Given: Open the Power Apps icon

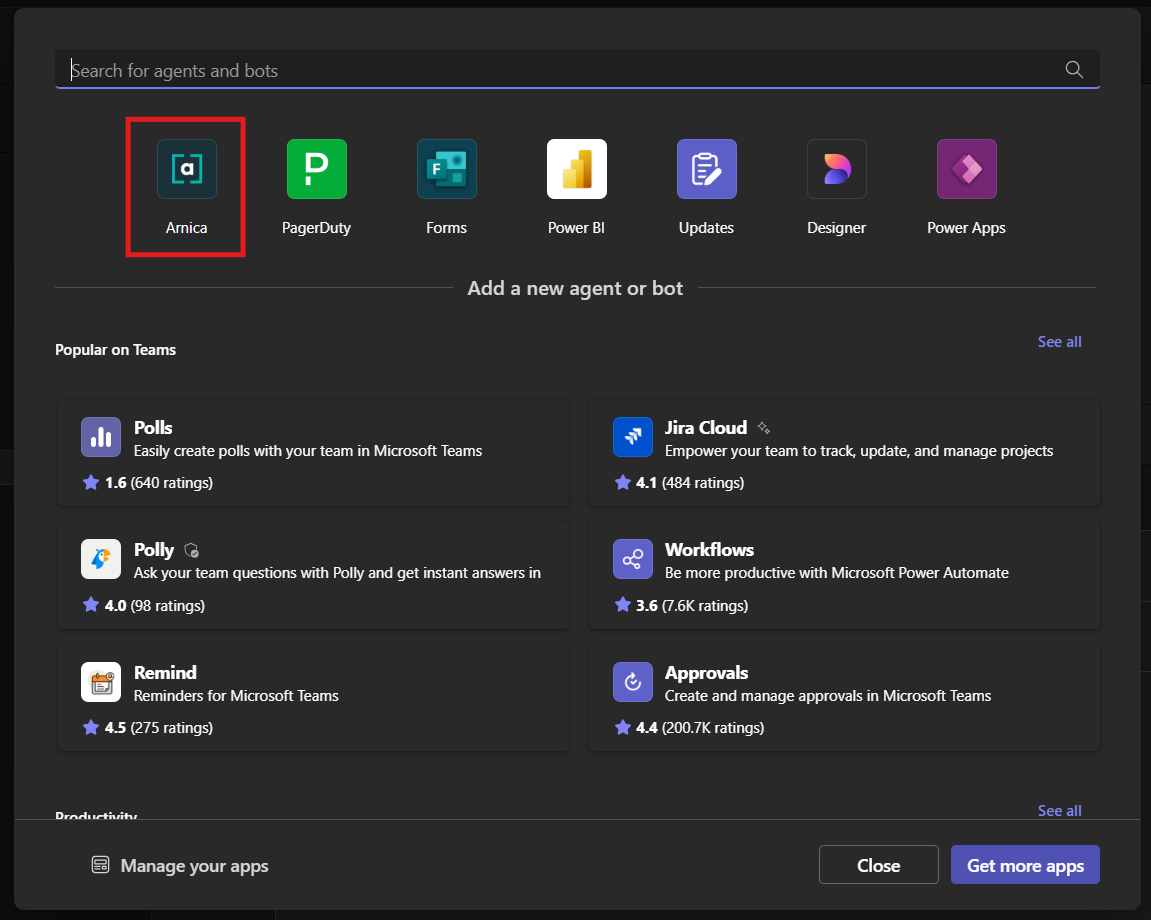Looking at the screenshot, I should [967, 169].
